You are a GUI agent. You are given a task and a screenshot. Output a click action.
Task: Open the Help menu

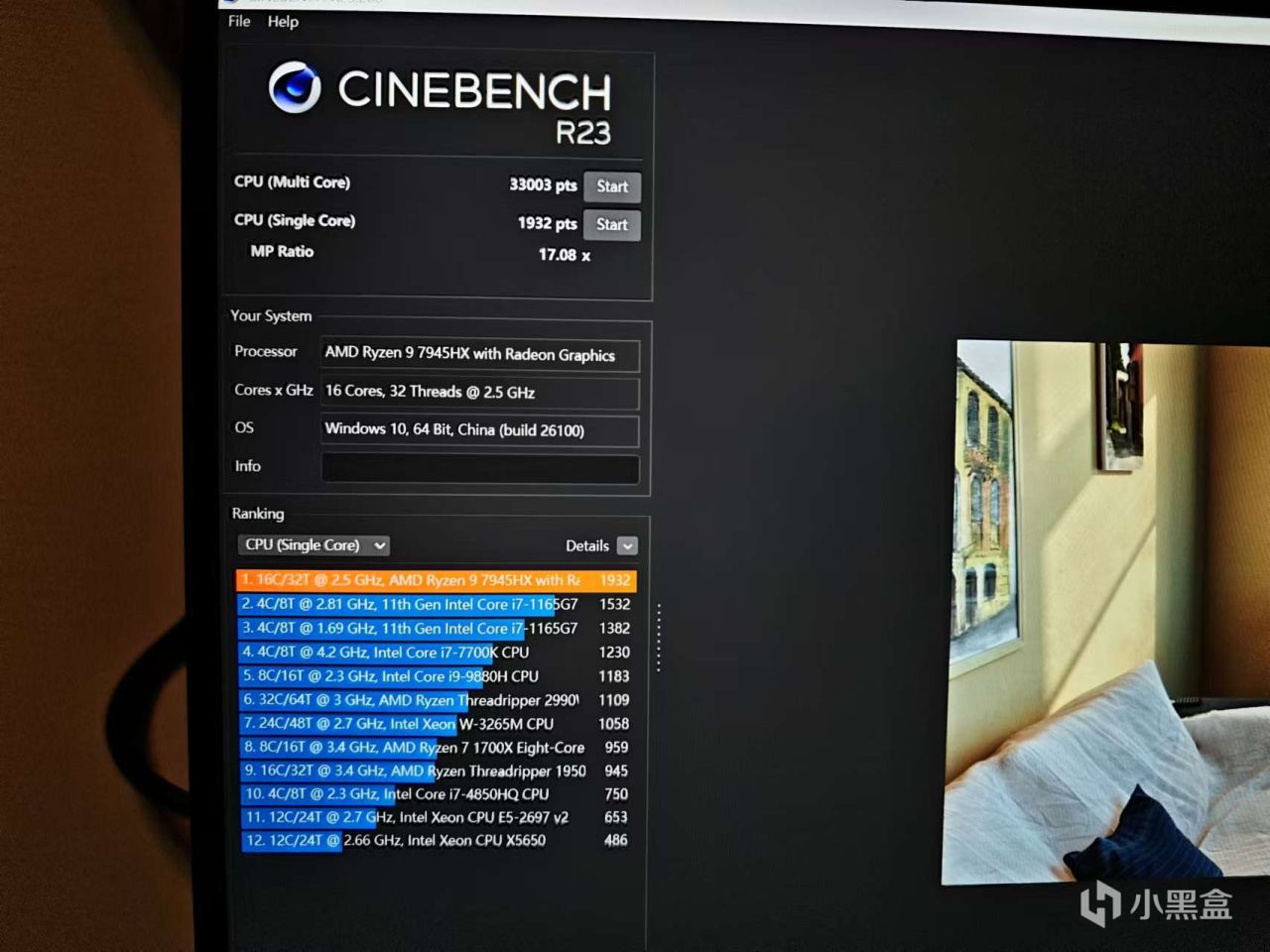[283, 22]
